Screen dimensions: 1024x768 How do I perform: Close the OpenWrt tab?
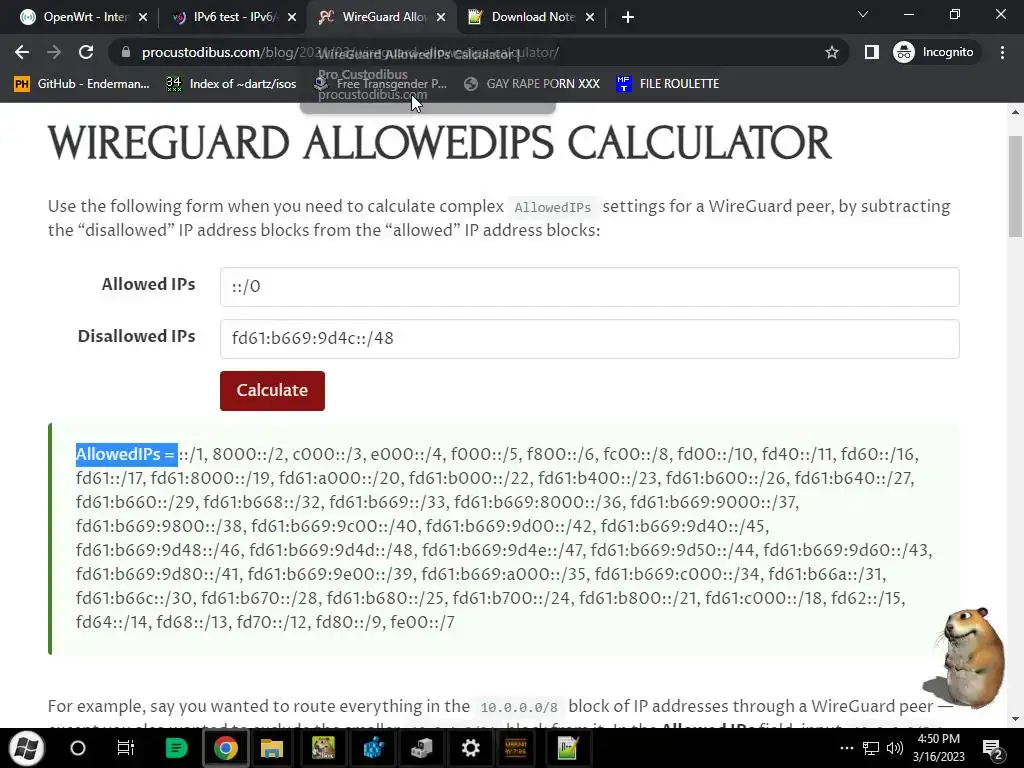143,18
